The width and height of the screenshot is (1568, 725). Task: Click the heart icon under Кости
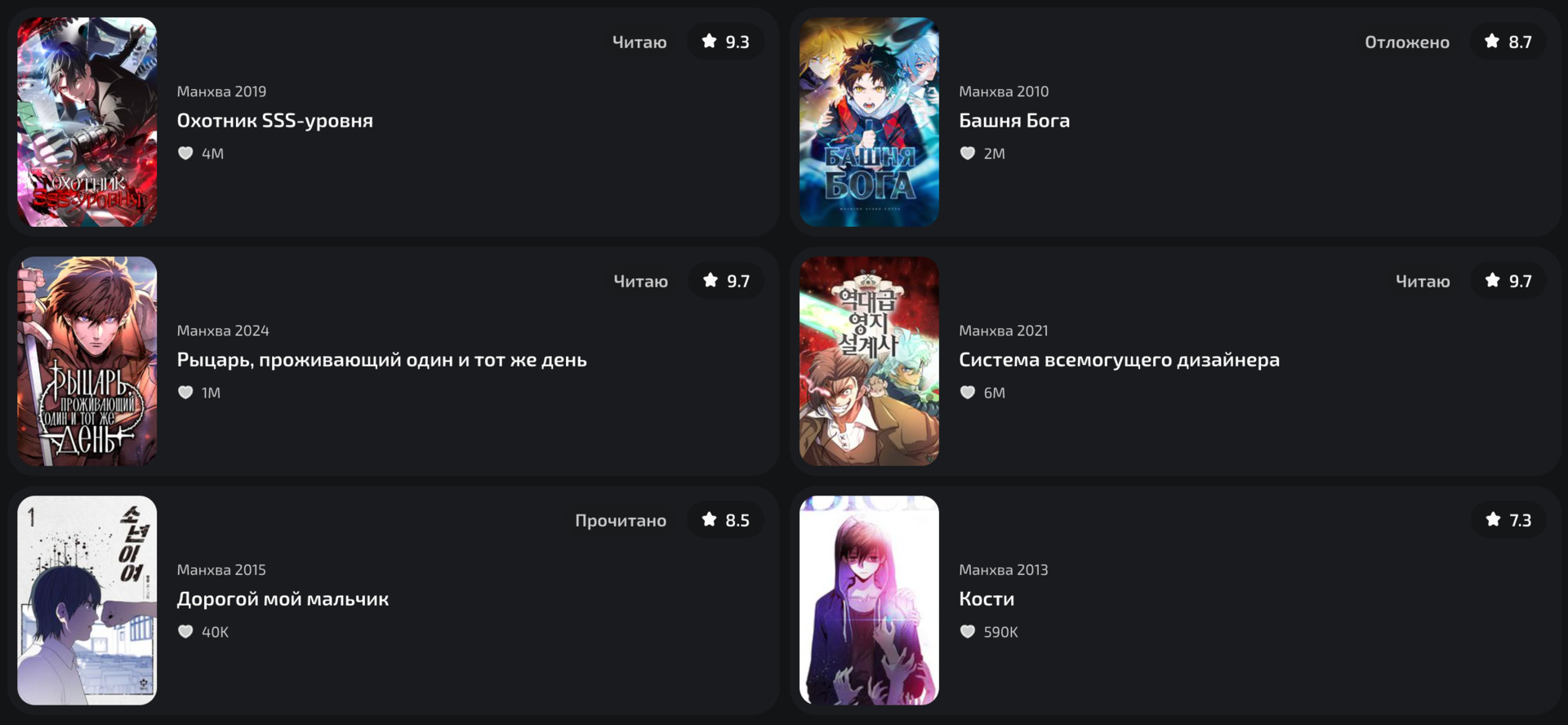pyautogui.click(x=968, y=632)
